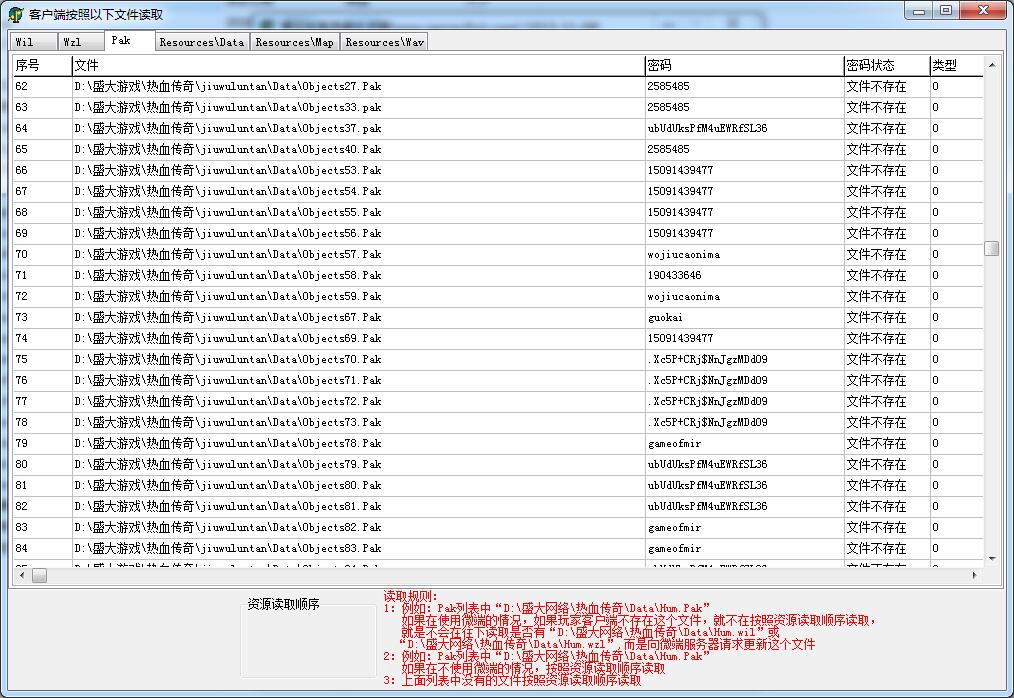
Task: Select row 65 Objects40.Pak file path
Action: tap(228, 149)
